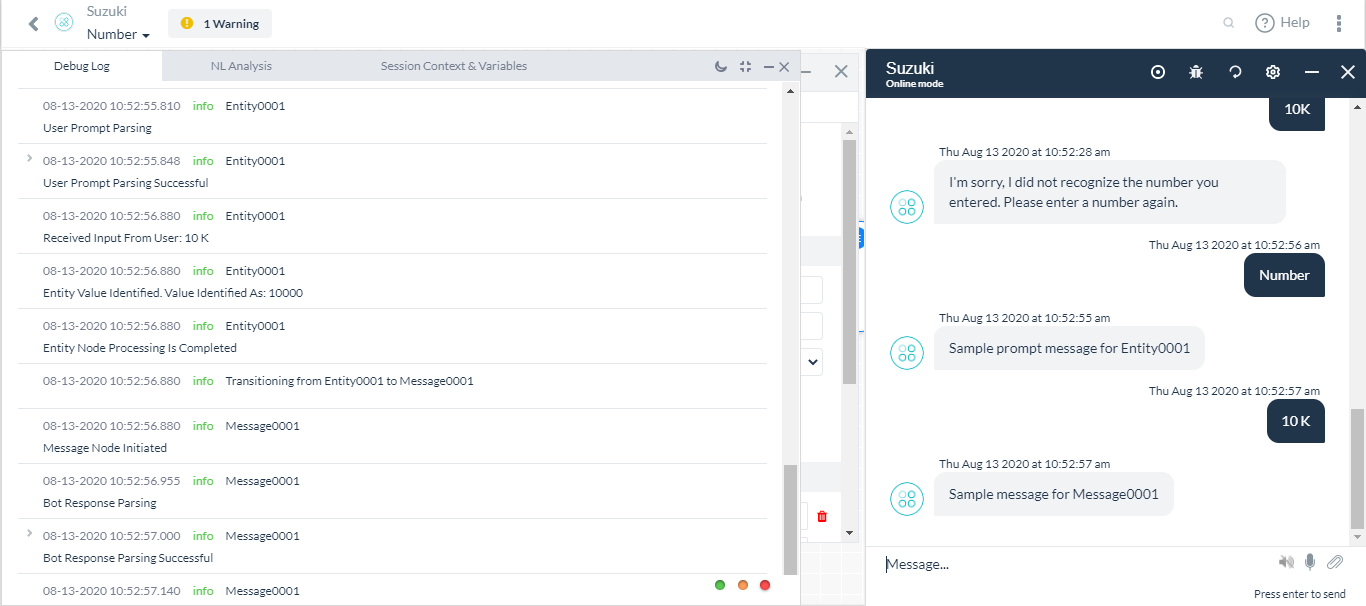Minimize the debug log panel
This screenshot has height=606, width=1366.
point(769,67)
